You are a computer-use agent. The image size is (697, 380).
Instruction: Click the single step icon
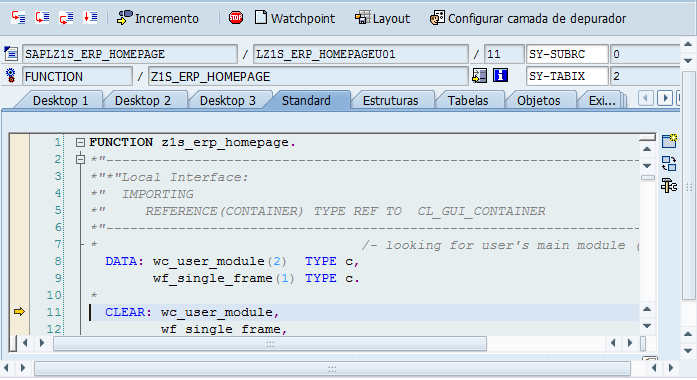coord(18,18)
